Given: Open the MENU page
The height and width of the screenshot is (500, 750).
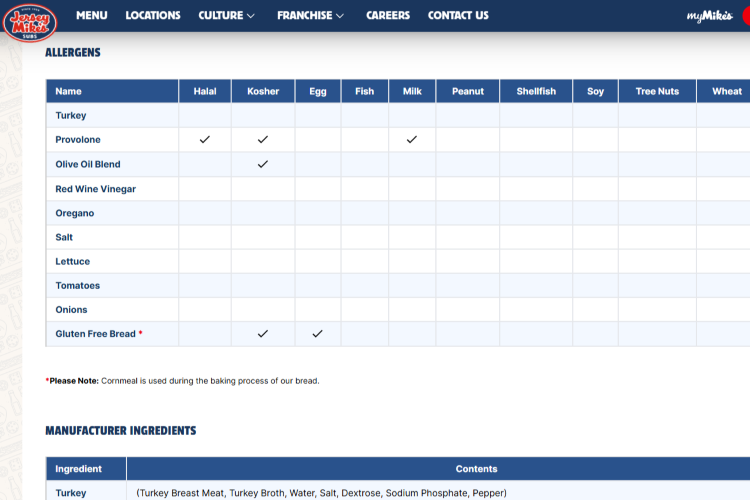Looking at the screenshot, I should pos(91,15).
